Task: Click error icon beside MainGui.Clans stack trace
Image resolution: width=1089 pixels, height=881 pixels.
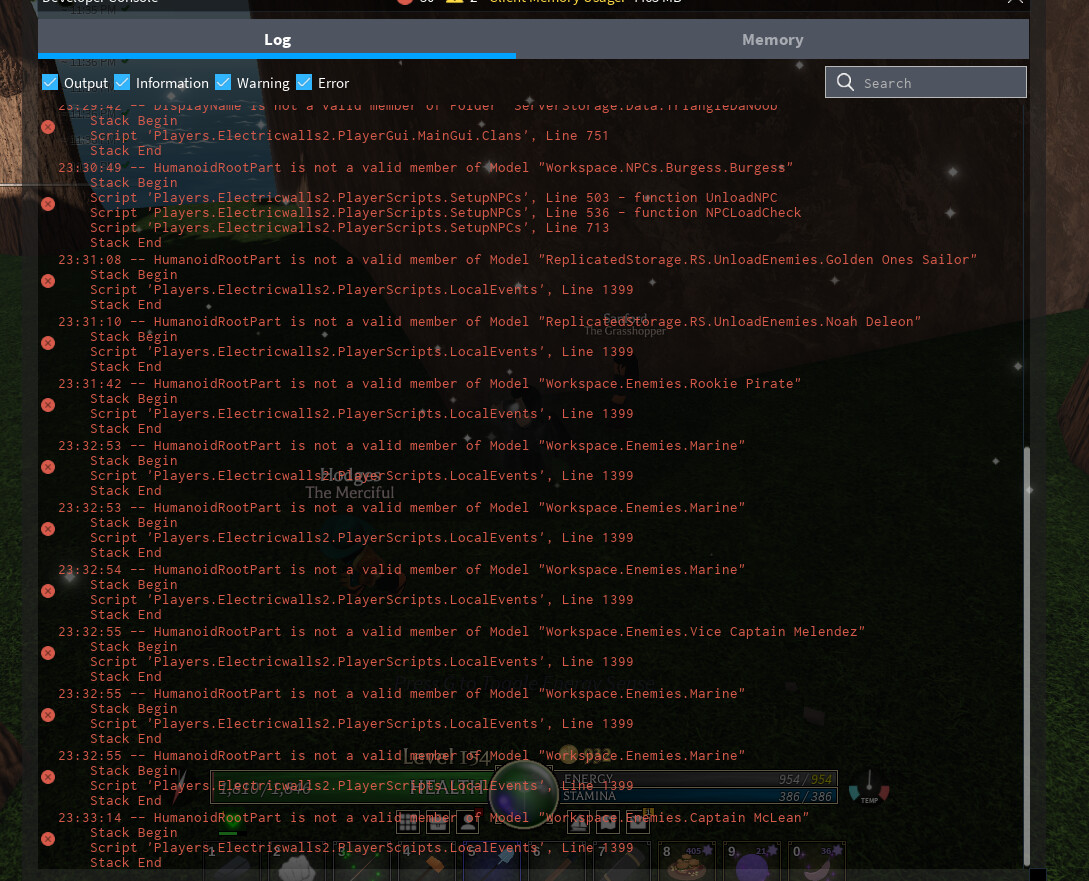Action: (47, 127)
